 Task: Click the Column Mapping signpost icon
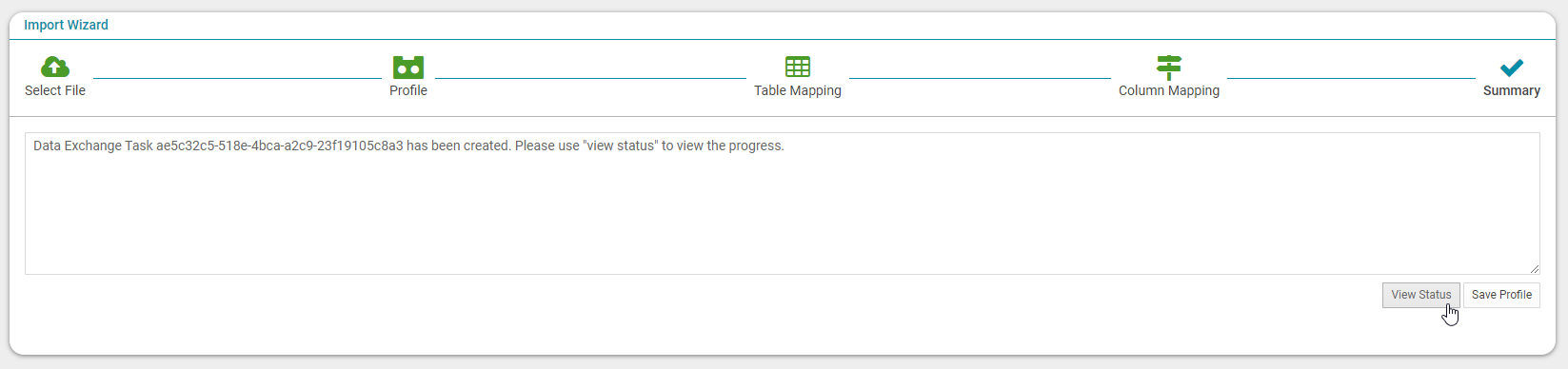pos(1169,67)
